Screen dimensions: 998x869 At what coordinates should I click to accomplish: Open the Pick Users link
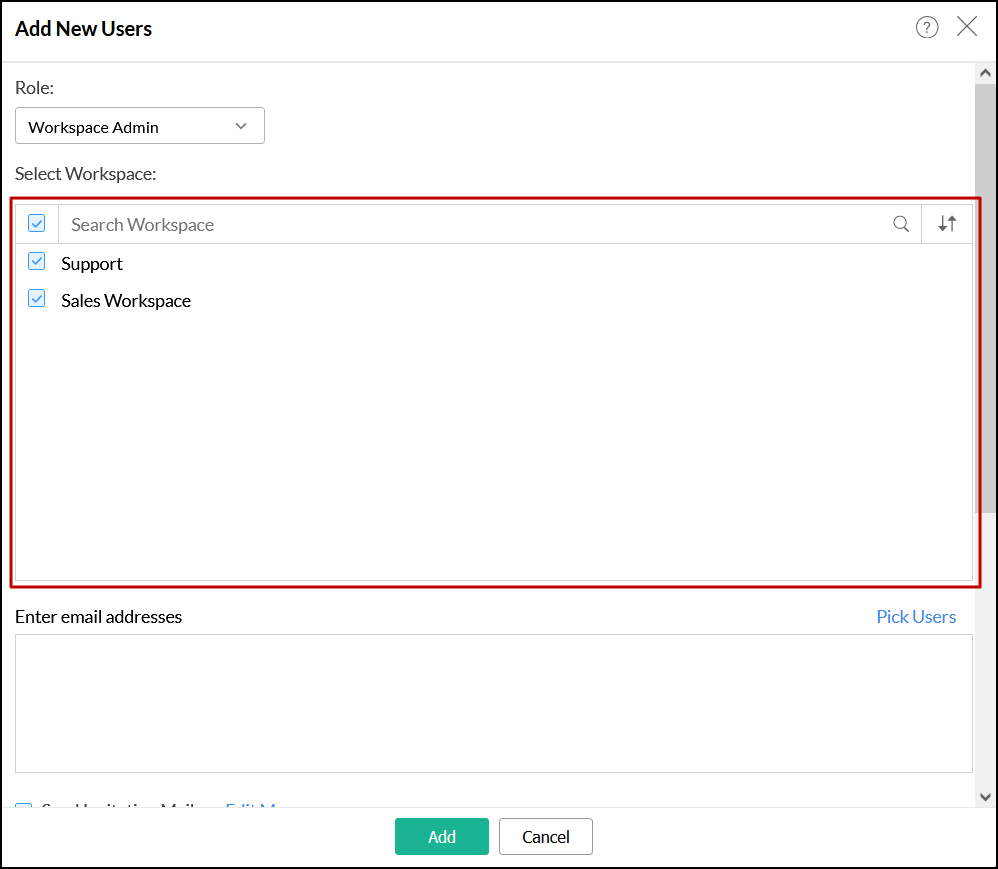tap(916, 617)
